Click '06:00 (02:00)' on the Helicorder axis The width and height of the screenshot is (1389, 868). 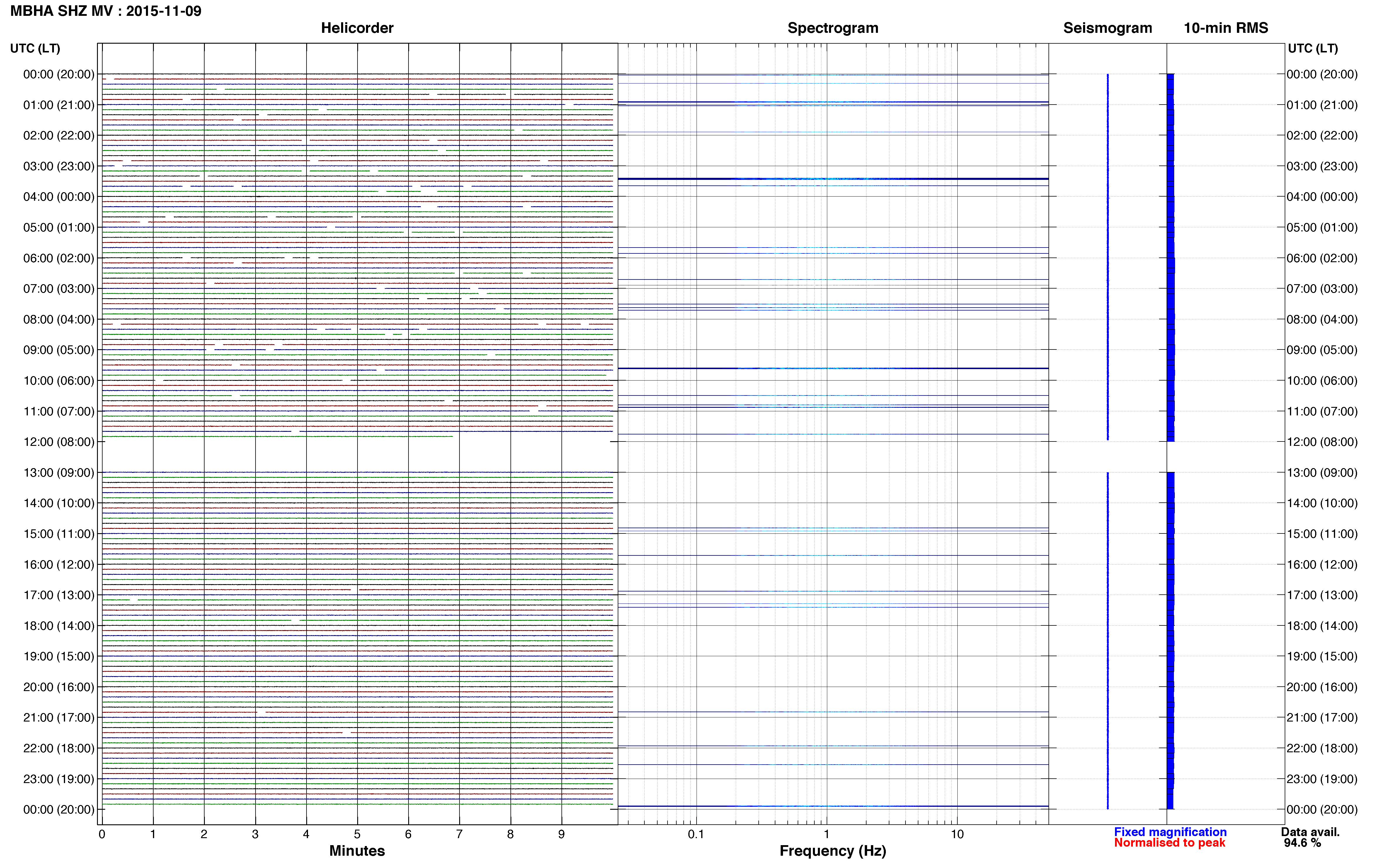(59, 258)
